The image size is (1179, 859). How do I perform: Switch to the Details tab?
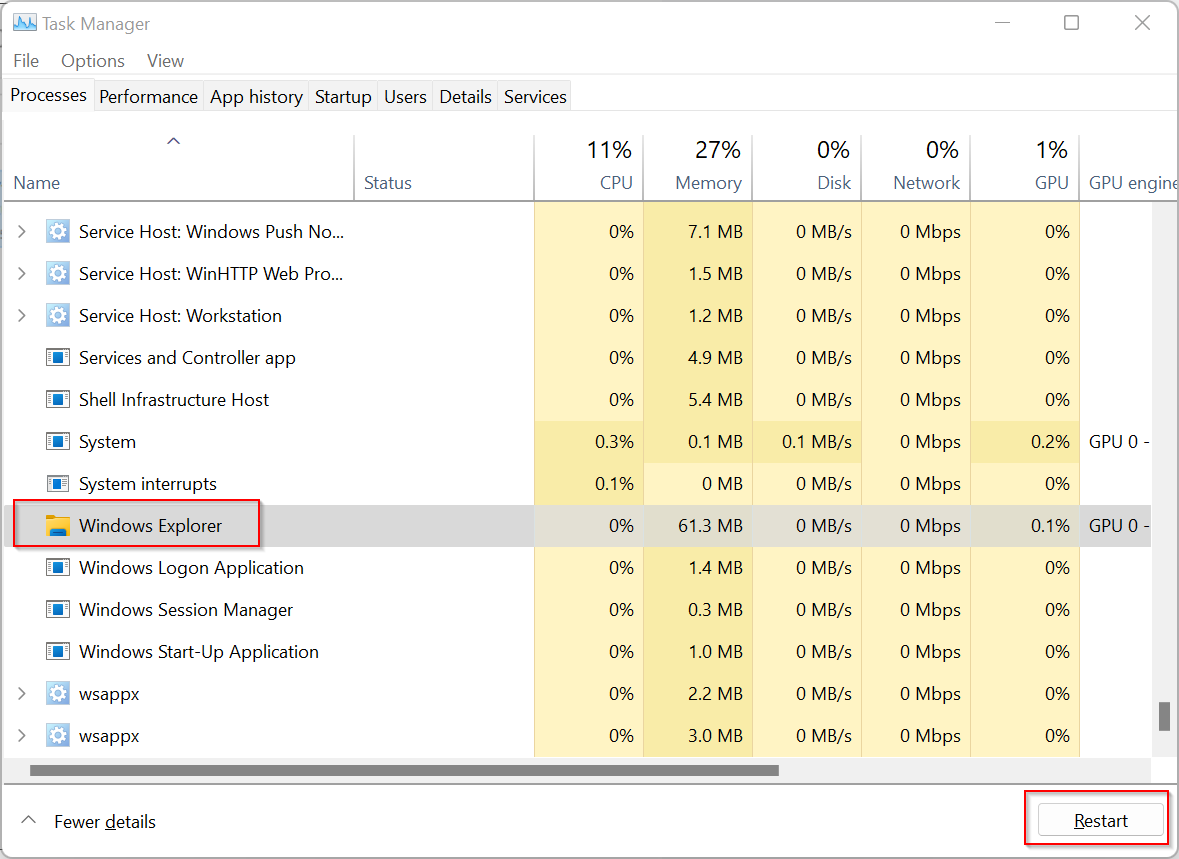point(465,97)
